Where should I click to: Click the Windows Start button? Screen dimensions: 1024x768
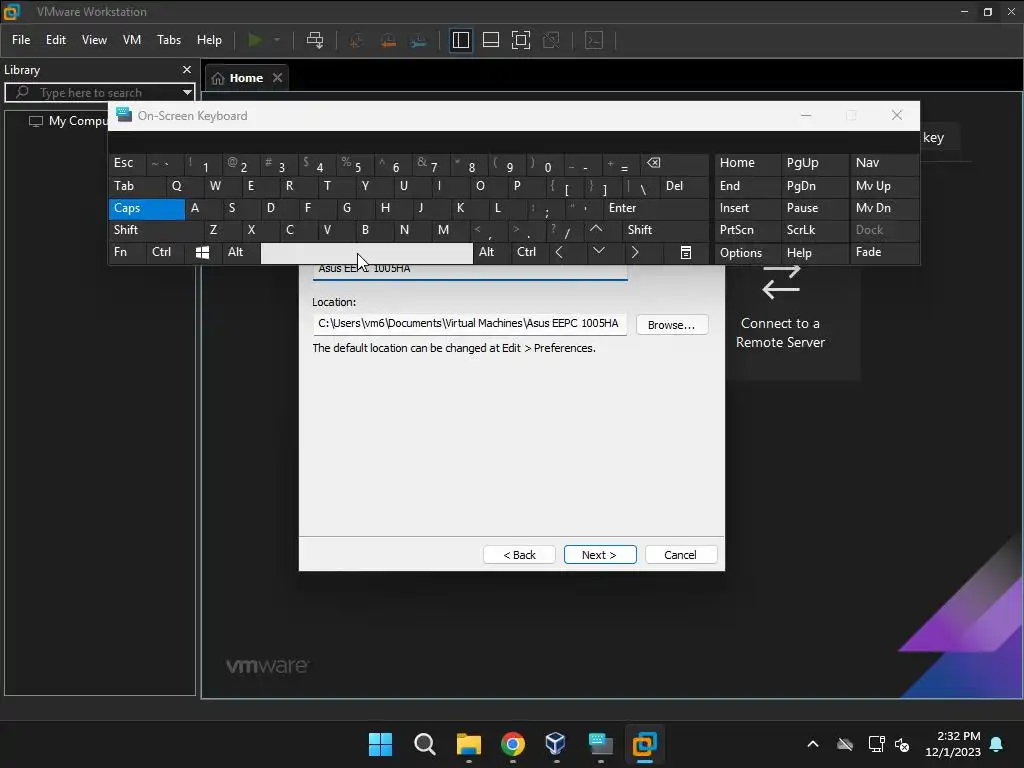click(x=380, y=744)
